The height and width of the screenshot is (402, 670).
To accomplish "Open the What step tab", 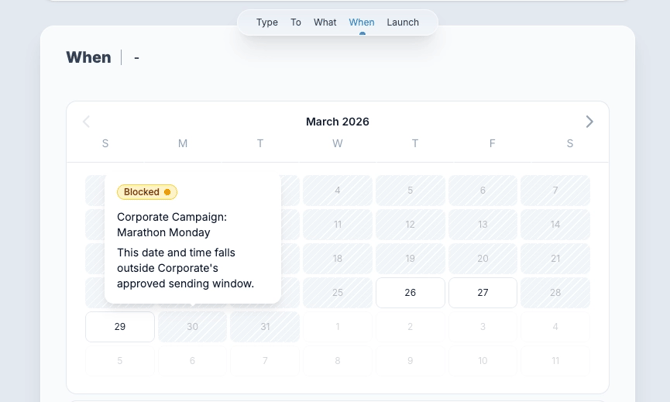I will 325,22.
